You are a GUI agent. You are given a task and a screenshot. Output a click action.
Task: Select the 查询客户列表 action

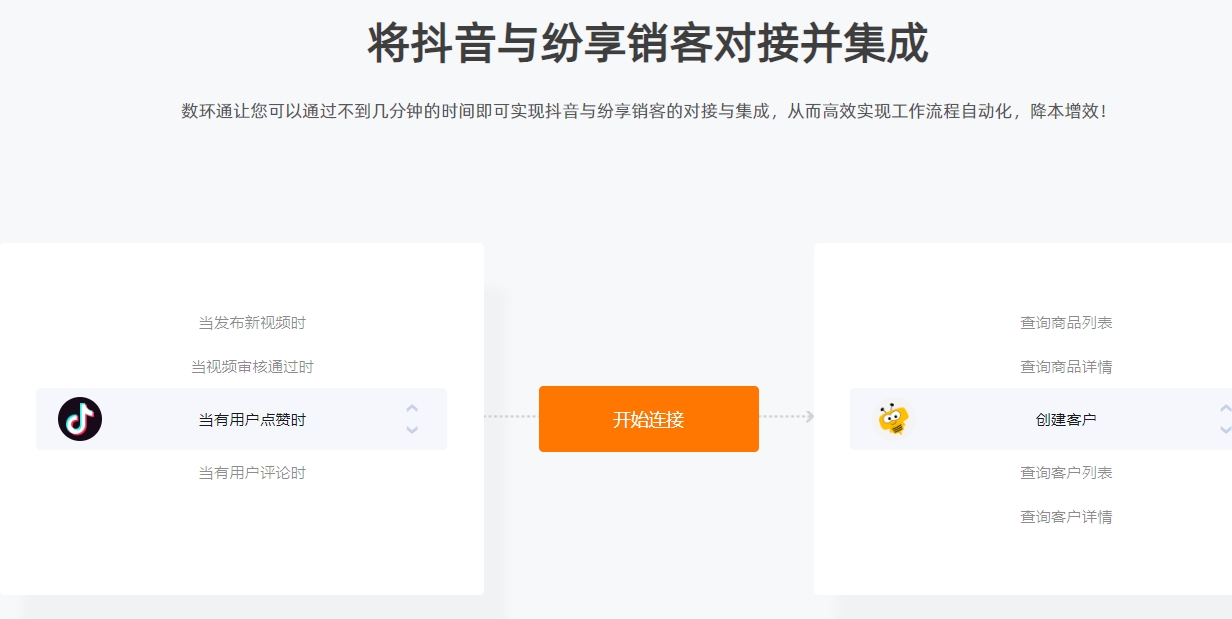(1066, 473)
